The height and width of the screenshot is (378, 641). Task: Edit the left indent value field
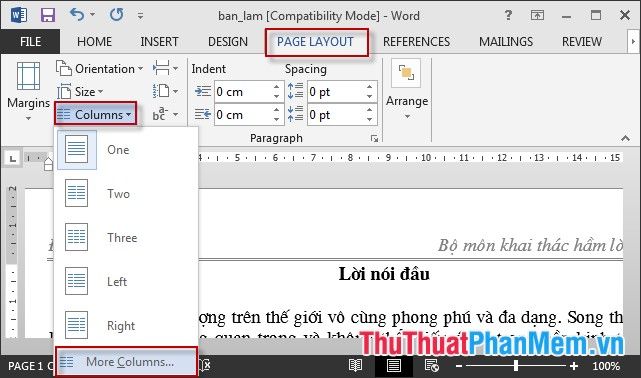point(243,92)
